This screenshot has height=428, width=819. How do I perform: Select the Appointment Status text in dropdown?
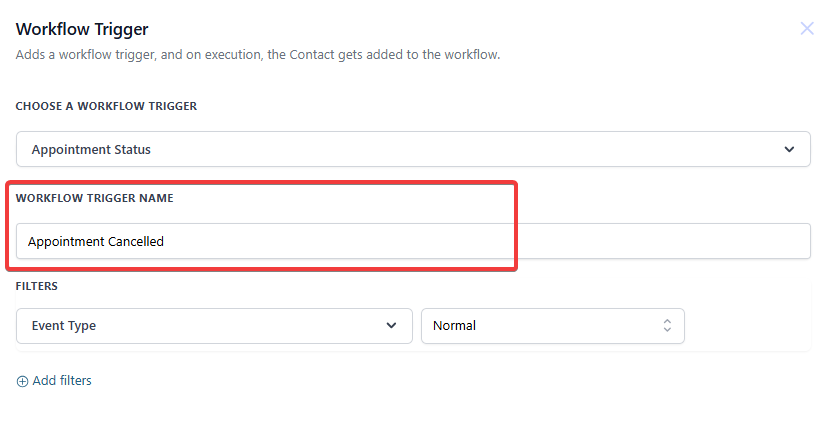coord(91,150)
